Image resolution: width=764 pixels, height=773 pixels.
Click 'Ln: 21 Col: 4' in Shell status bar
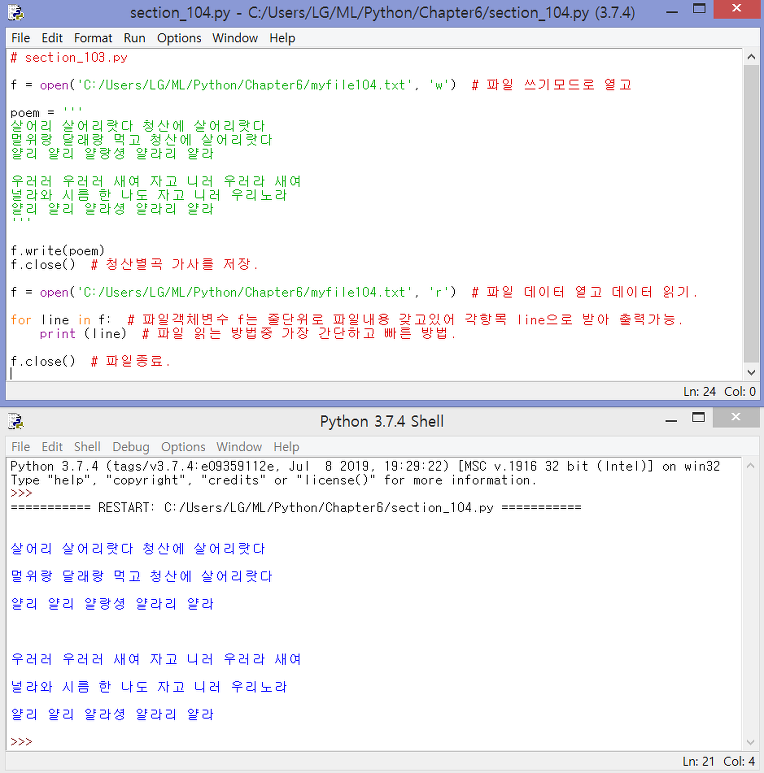pyautogui.click(x=719, y=761)
